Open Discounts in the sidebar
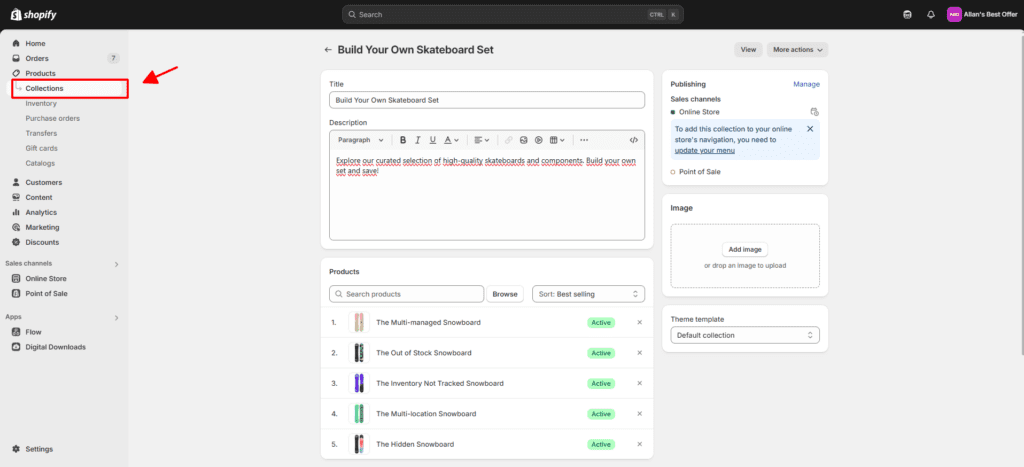 pos(42,242)
